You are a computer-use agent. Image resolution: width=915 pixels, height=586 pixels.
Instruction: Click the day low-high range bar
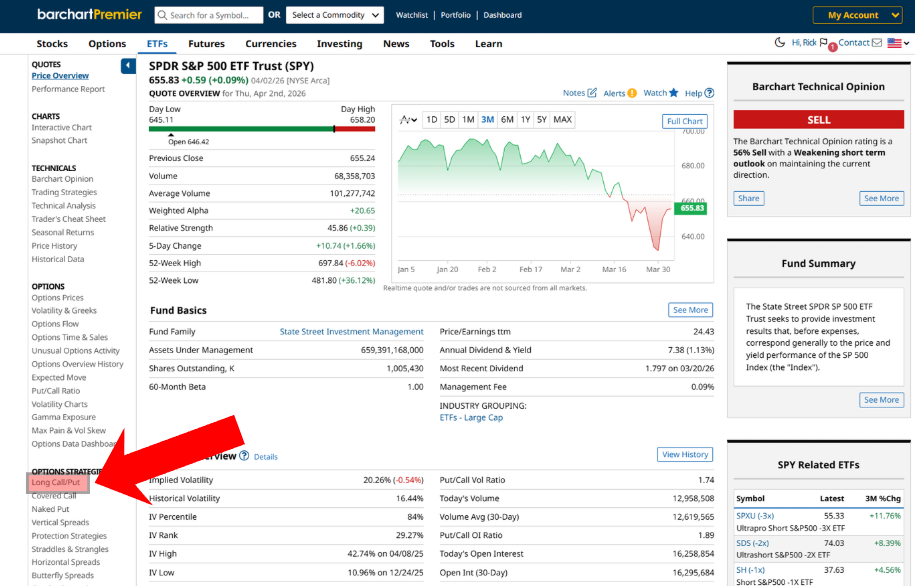click(261, 129)
